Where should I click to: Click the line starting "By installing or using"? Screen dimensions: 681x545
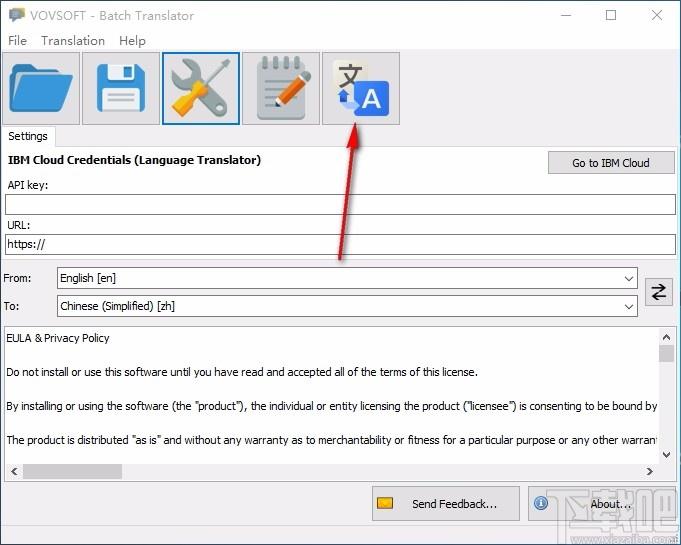(x=331, y=406)
